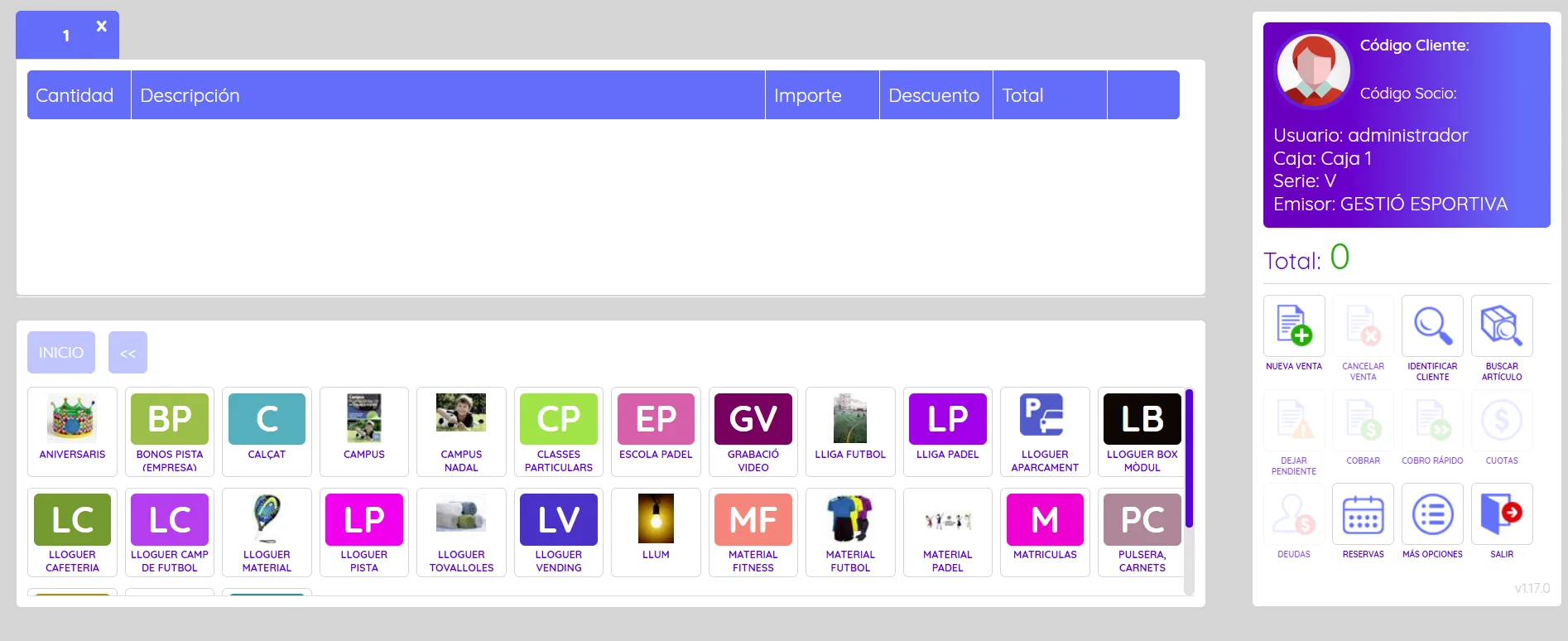Click the customer avatar picture
The height and width of the screenshot is (641, 1568).
1313,70
